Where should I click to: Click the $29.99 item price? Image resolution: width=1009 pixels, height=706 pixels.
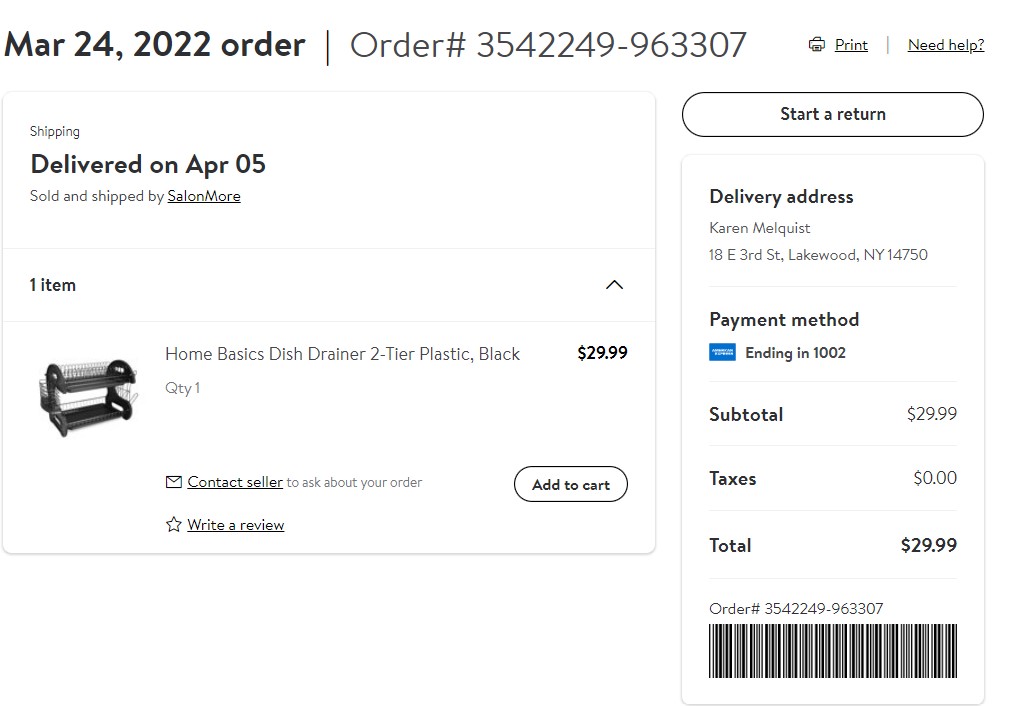[602, 353]
